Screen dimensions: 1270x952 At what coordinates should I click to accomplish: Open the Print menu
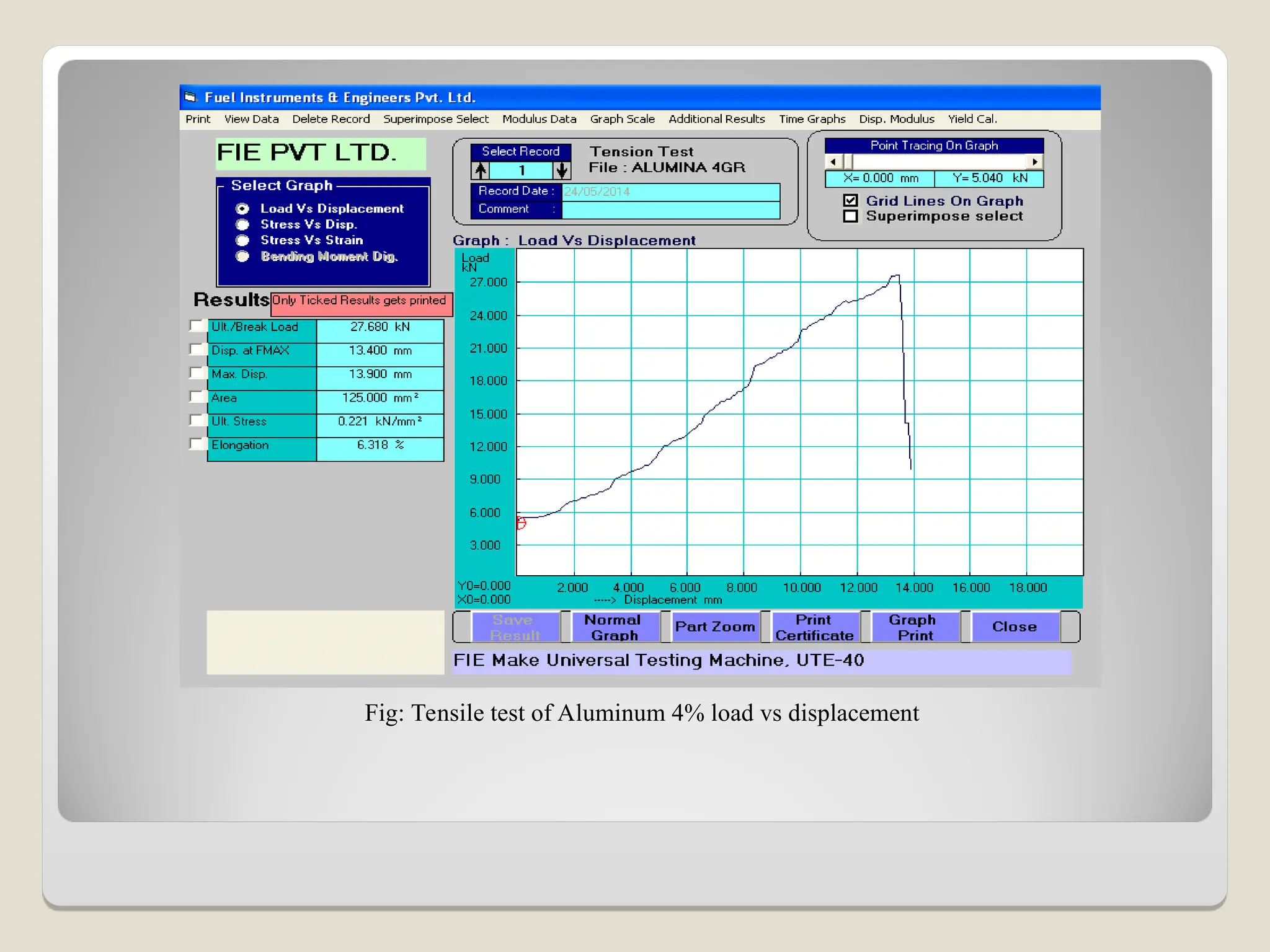(x=198, y=119)
